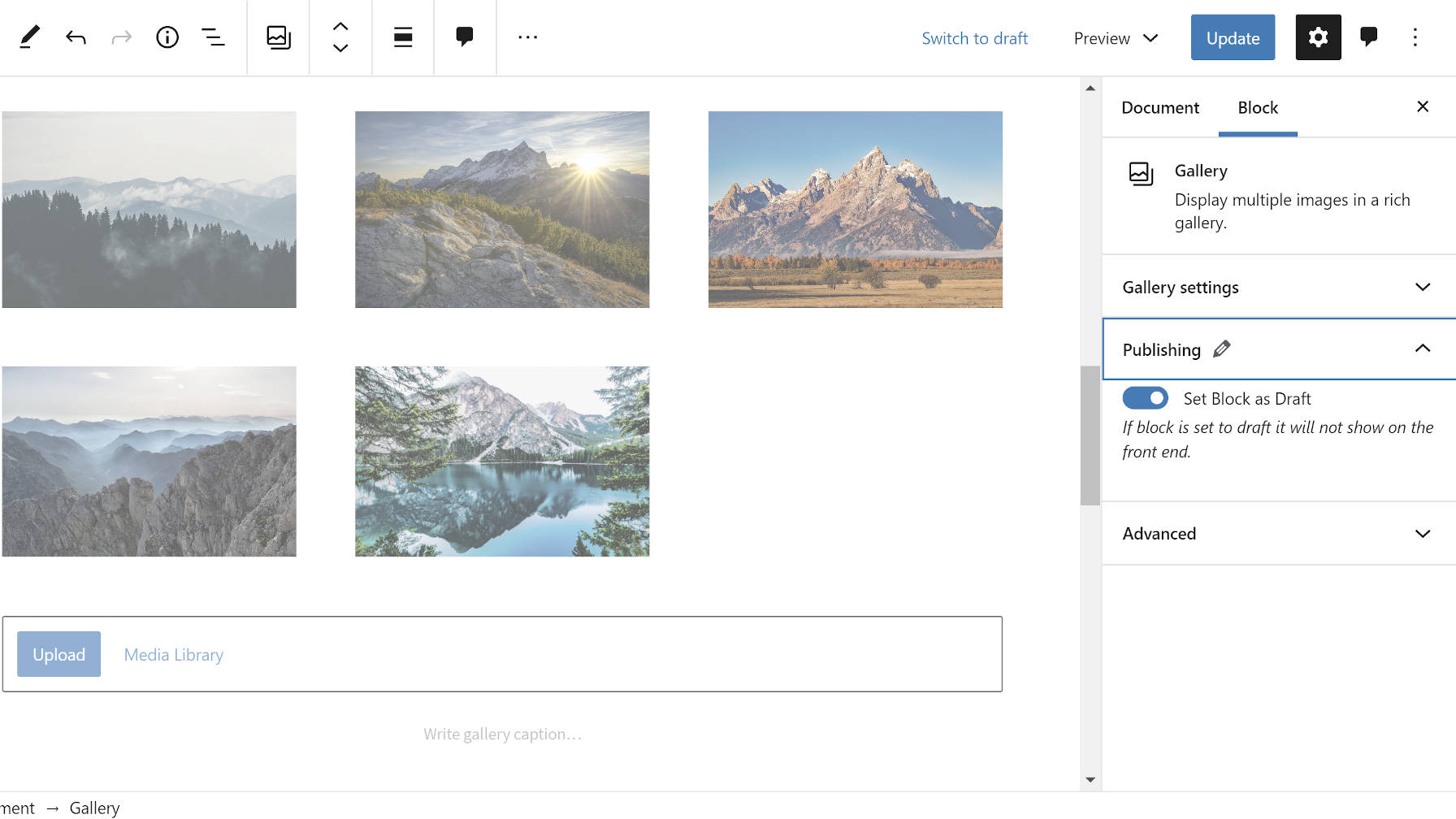Open content structure info icon
The width and height of the screenshot is (1456, 819).
167,37
